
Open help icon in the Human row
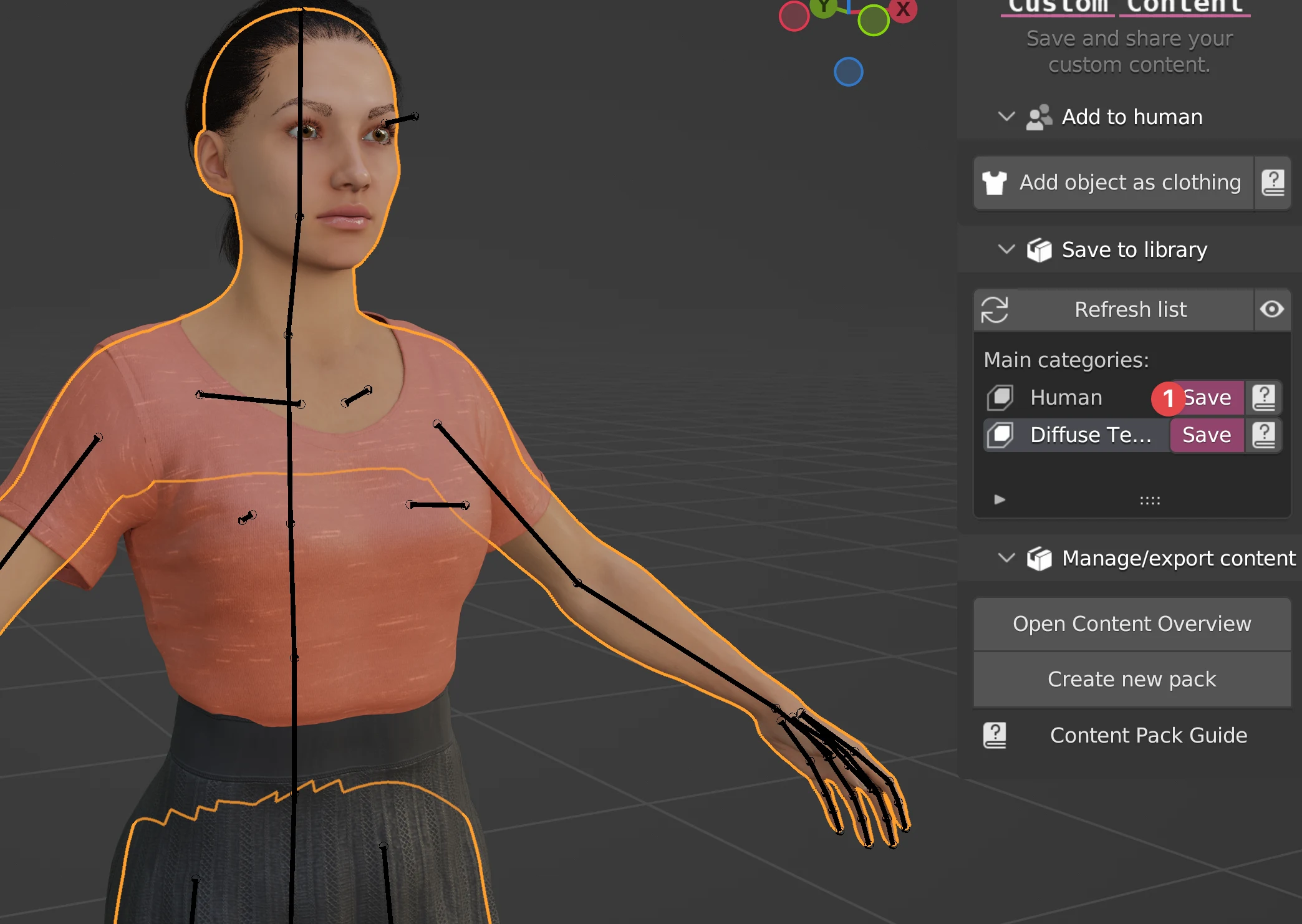pos(1264,398)
